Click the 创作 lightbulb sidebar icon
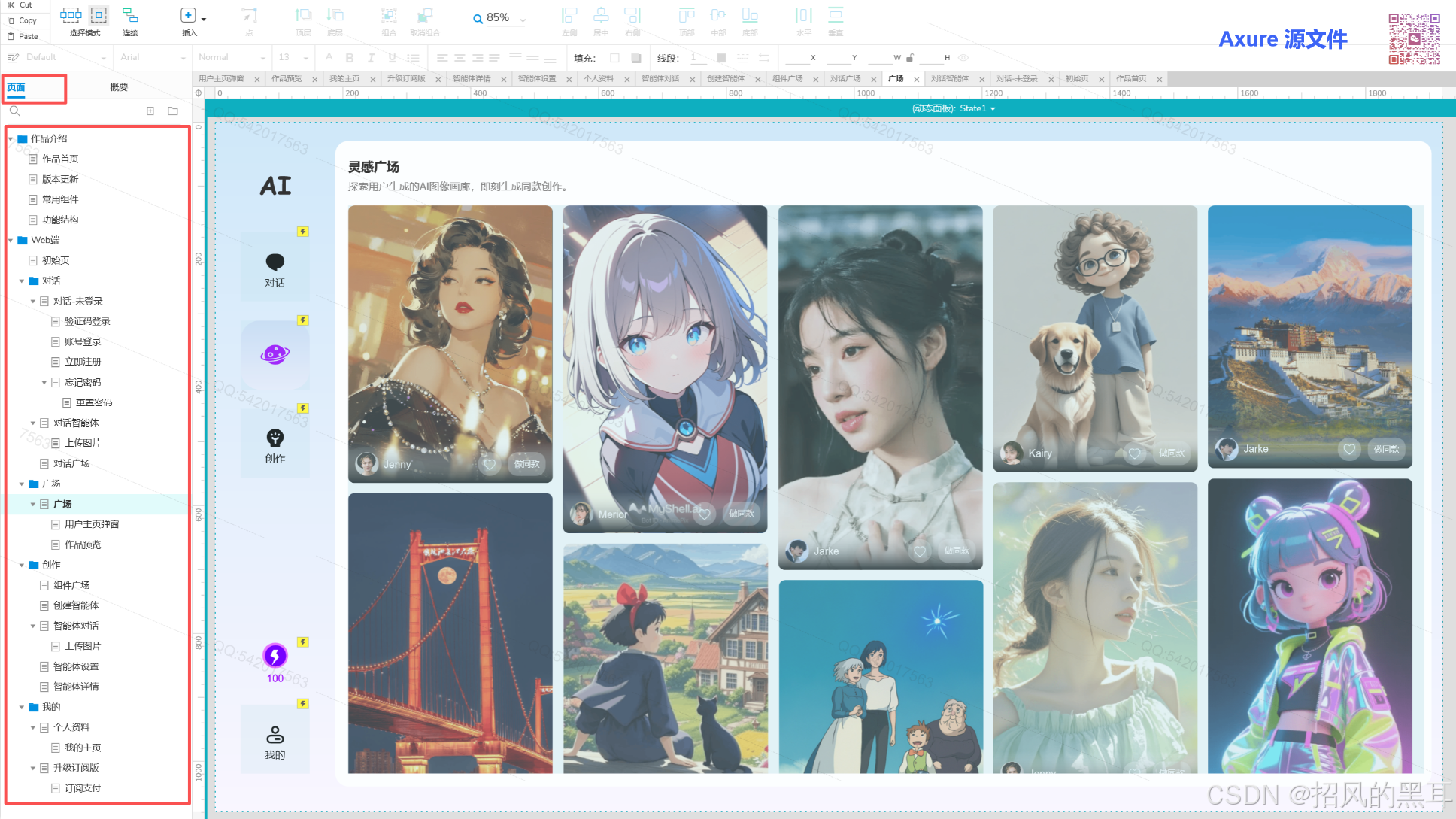Screen dimensions: 1456x819 (275, 438)
